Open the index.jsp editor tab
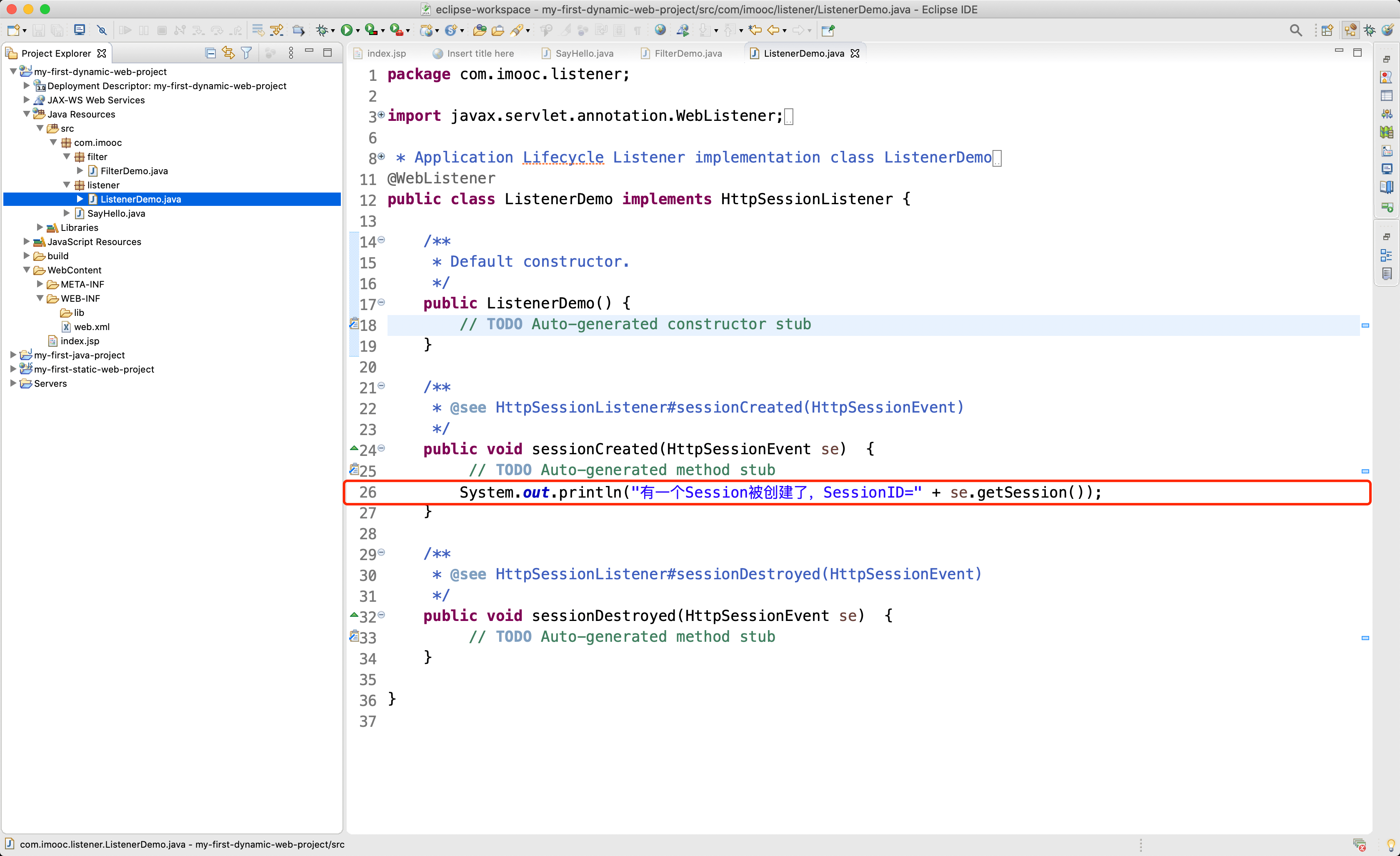This screenshot has width=1400, height=856. (x=386, y=53)
